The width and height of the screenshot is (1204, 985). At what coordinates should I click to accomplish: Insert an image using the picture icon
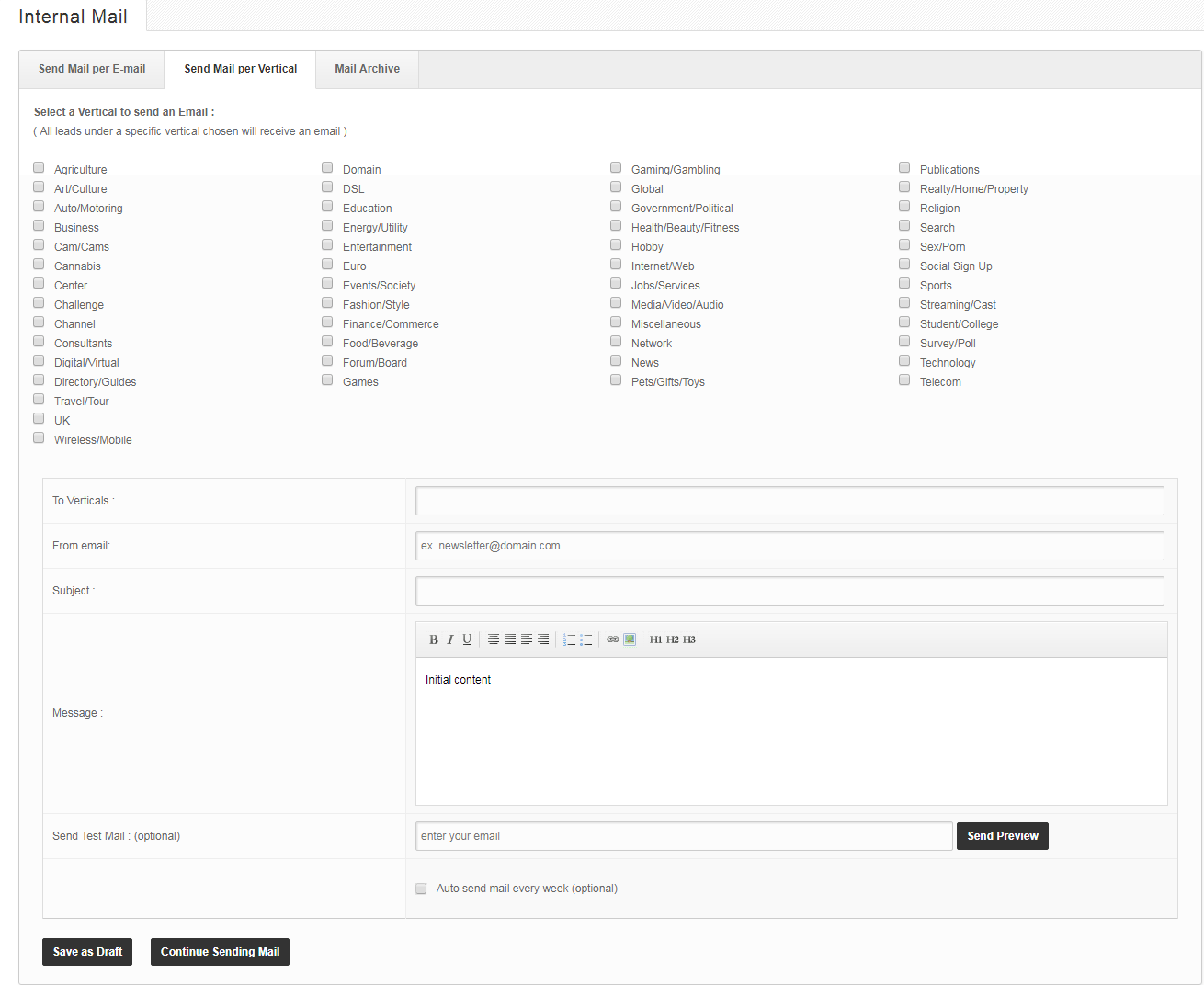630,640
